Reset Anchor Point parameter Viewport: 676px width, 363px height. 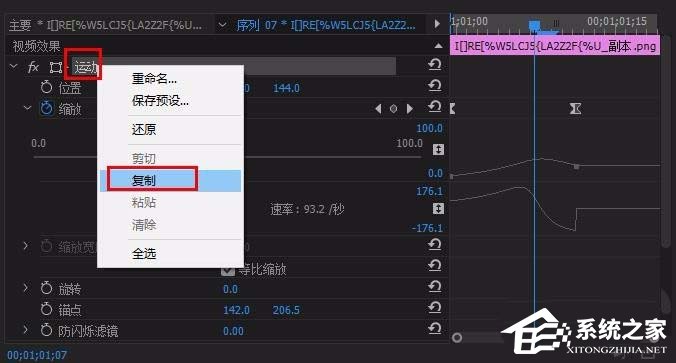(435, 307)
